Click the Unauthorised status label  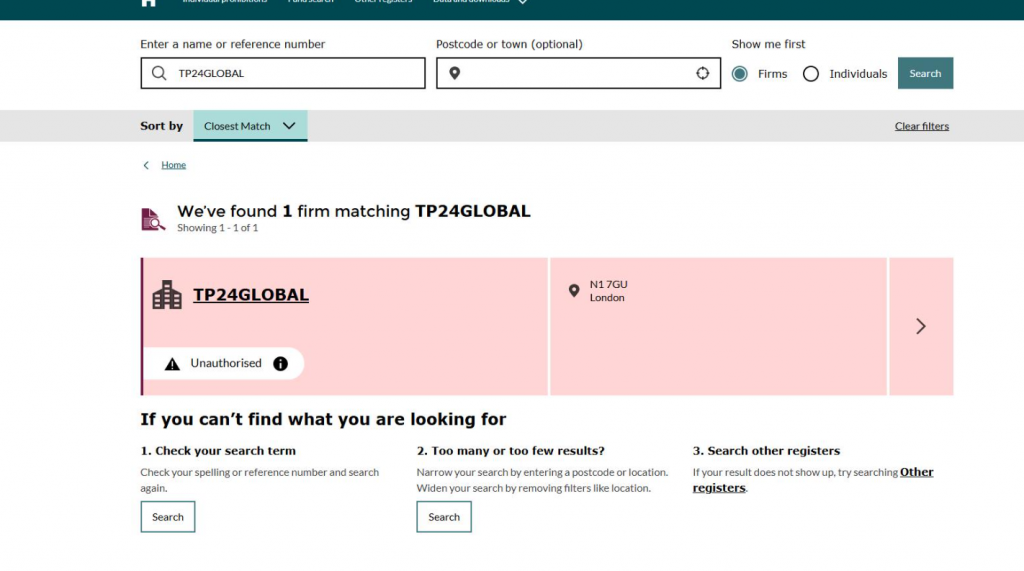[x=226, y=363]
